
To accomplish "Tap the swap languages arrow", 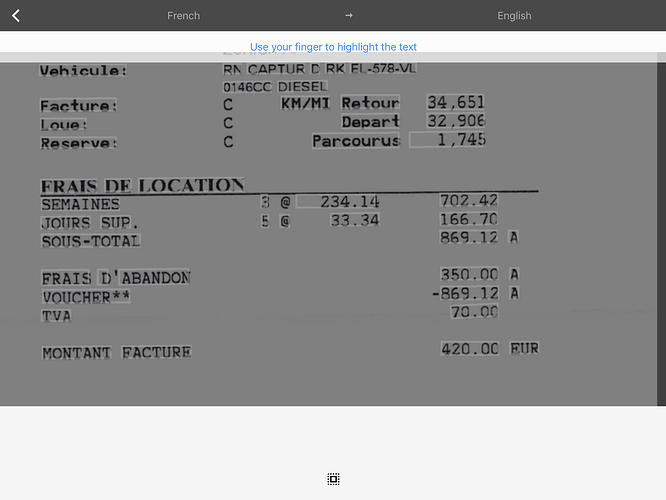I will click(349, 16).
